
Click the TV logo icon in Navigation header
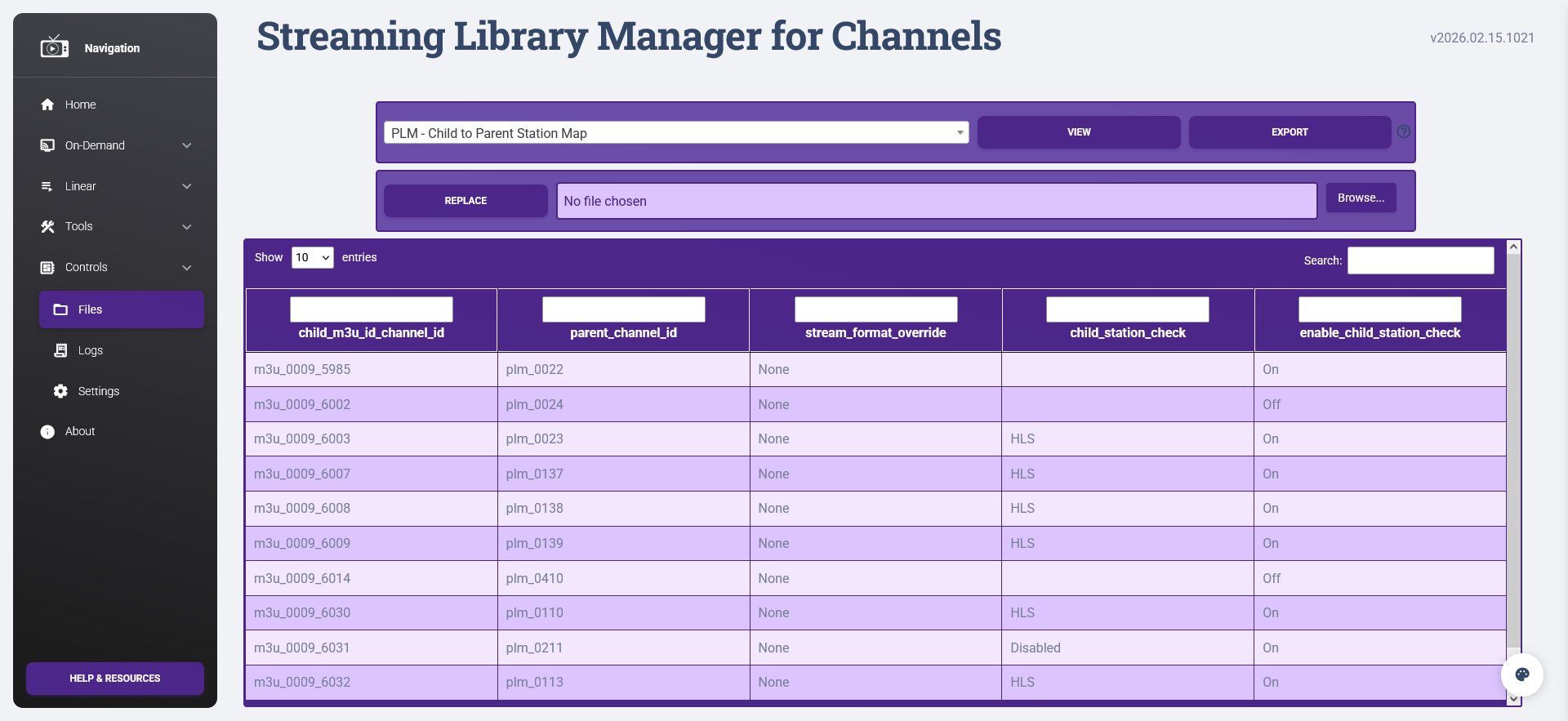click(54, 47)
